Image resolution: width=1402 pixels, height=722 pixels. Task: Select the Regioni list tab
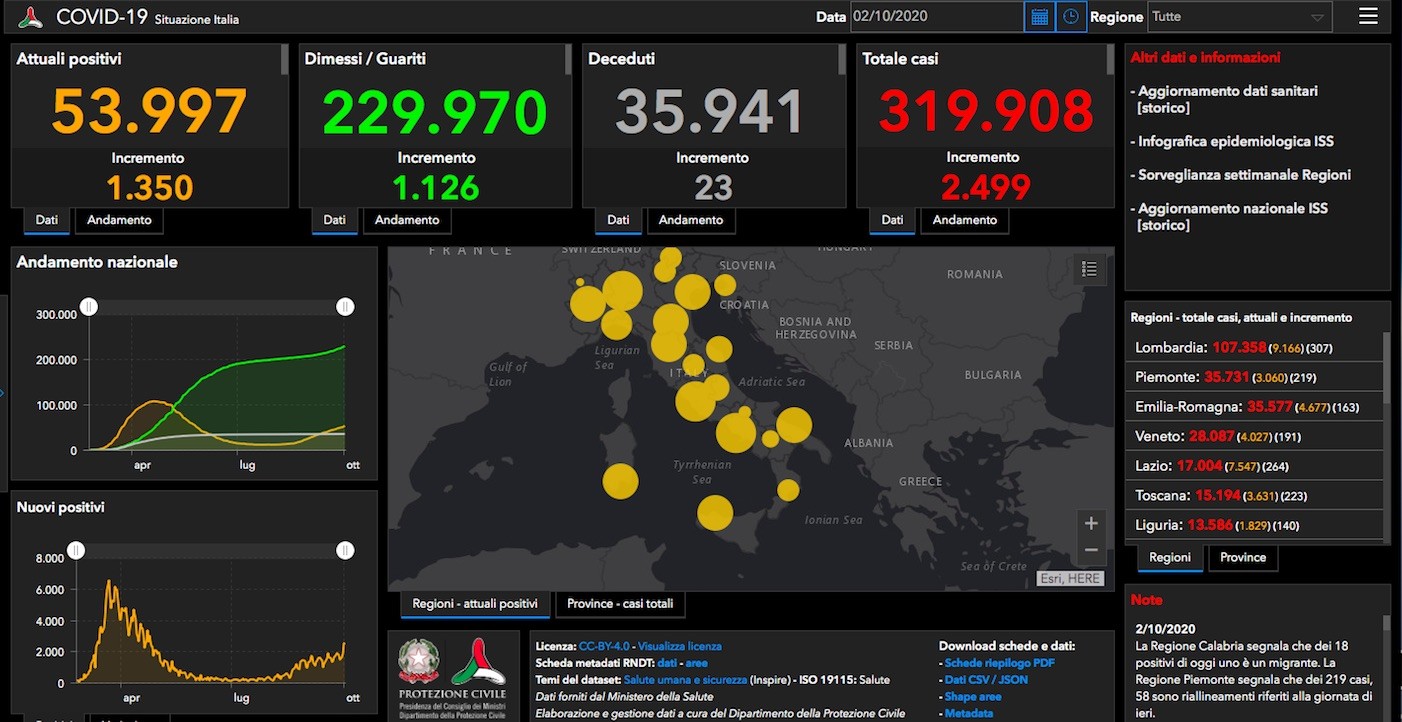tap(1170, 558)
